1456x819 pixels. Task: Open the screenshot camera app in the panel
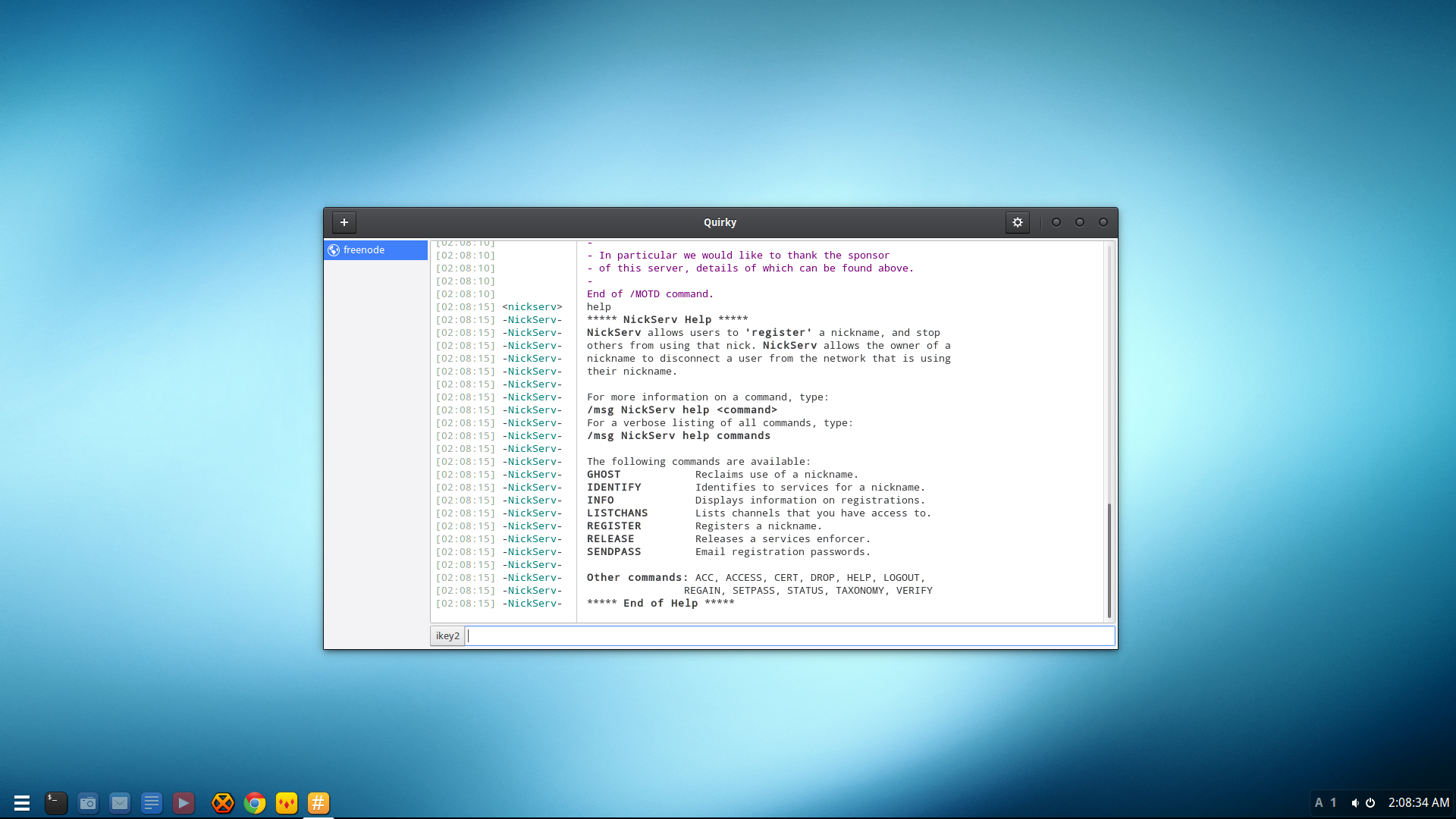[88, 803]
